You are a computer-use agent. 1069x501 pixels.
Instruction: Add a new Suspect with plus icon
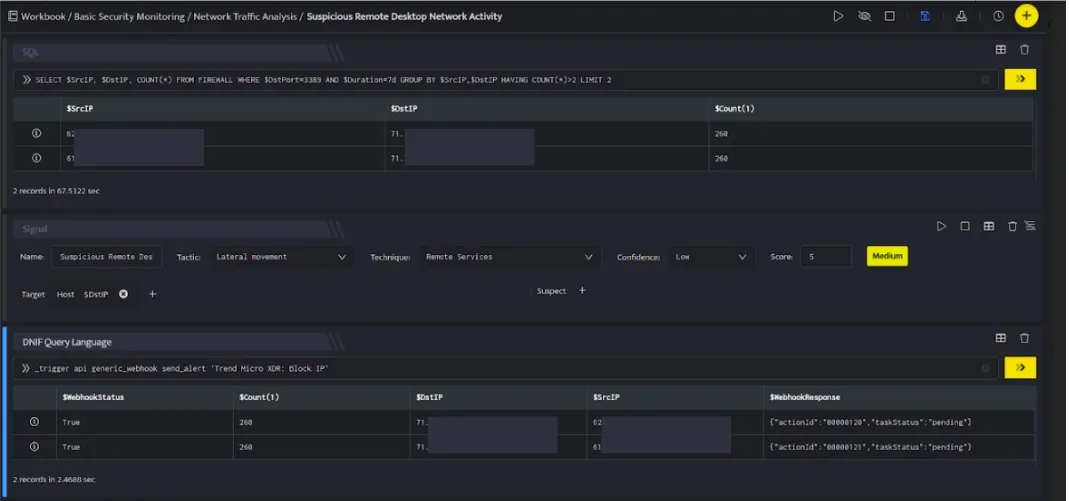pyautogui.click(x=582, y=290)
